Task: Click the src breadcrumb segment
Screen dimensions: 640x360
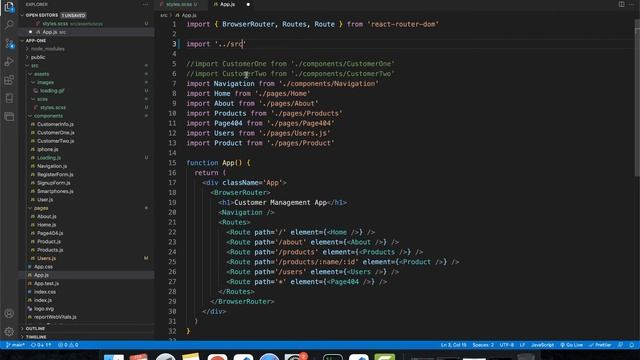Action: pyautogui.click(x=164, y=15)
